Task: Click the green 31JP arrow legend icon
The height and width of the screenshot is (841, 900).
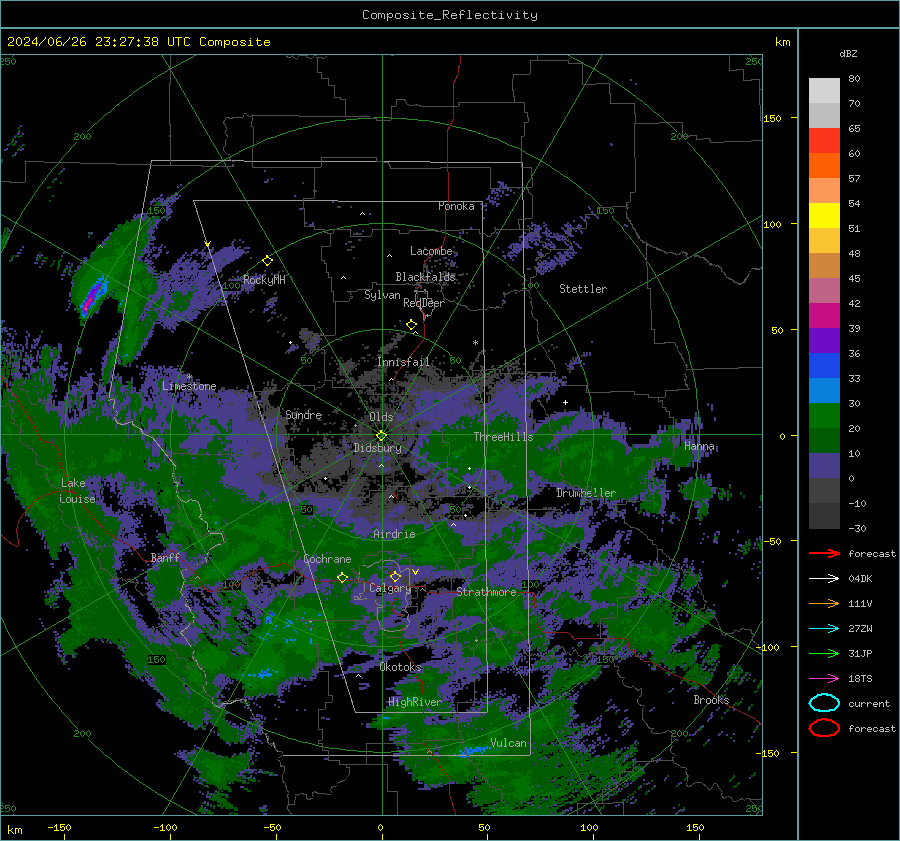Action: [824, 653]
